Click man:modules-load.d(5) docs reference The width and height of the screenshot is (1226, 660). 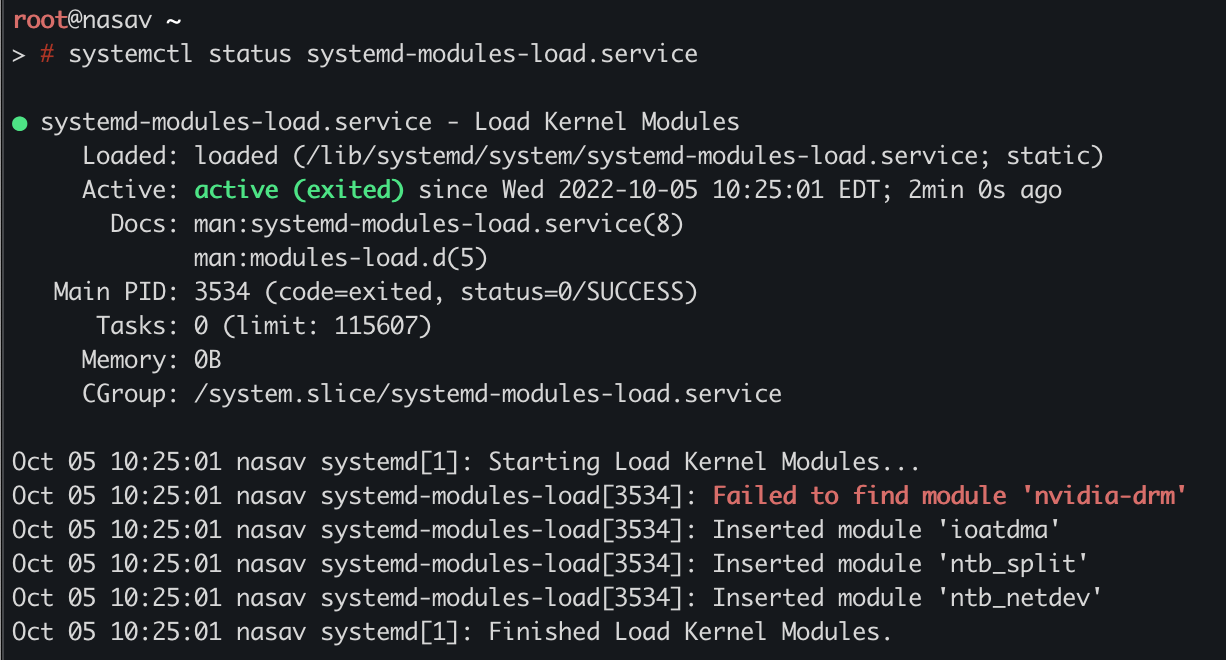(x=341, y=258)
